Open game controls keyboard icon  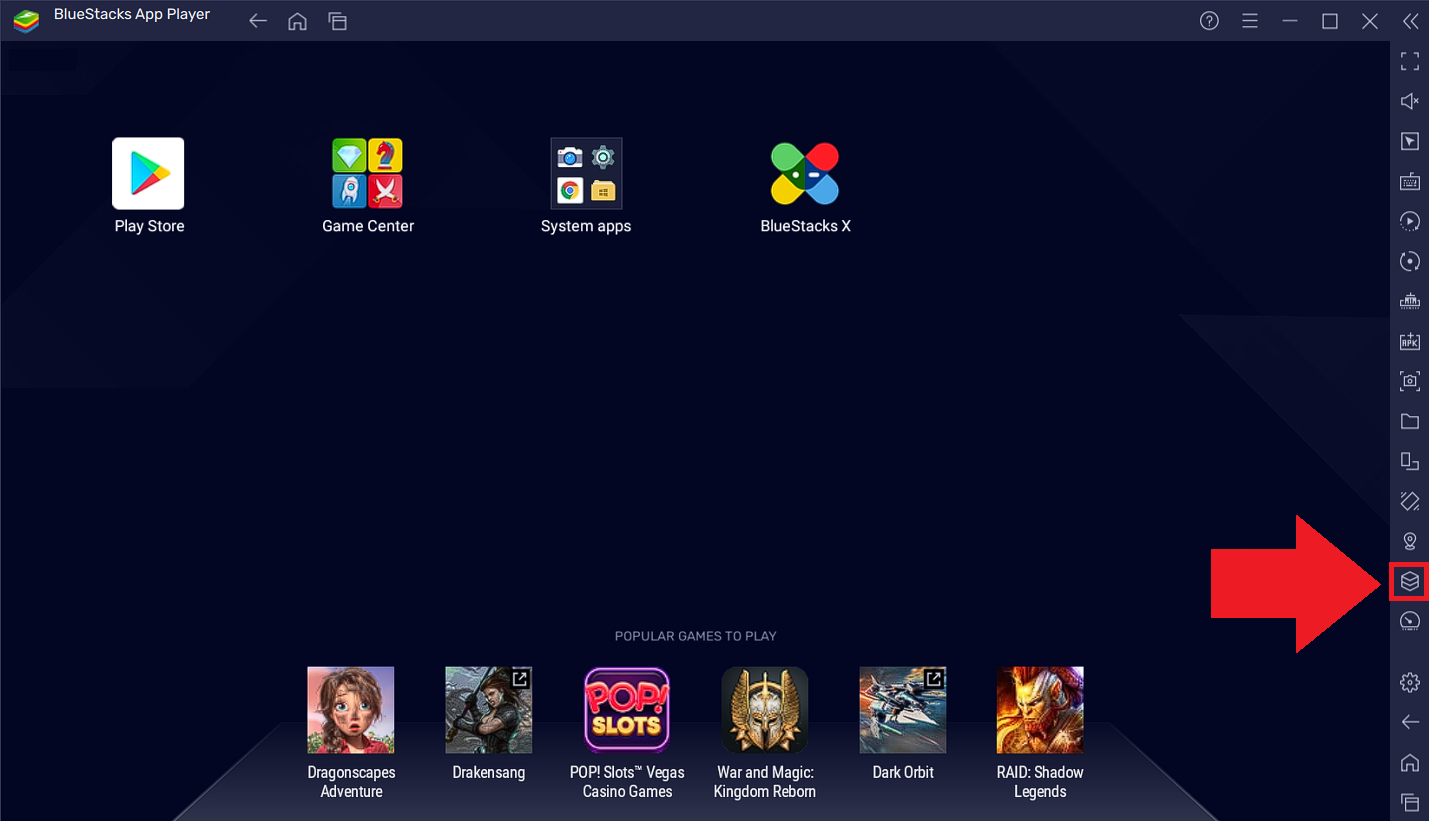[x=1410, y=181]
